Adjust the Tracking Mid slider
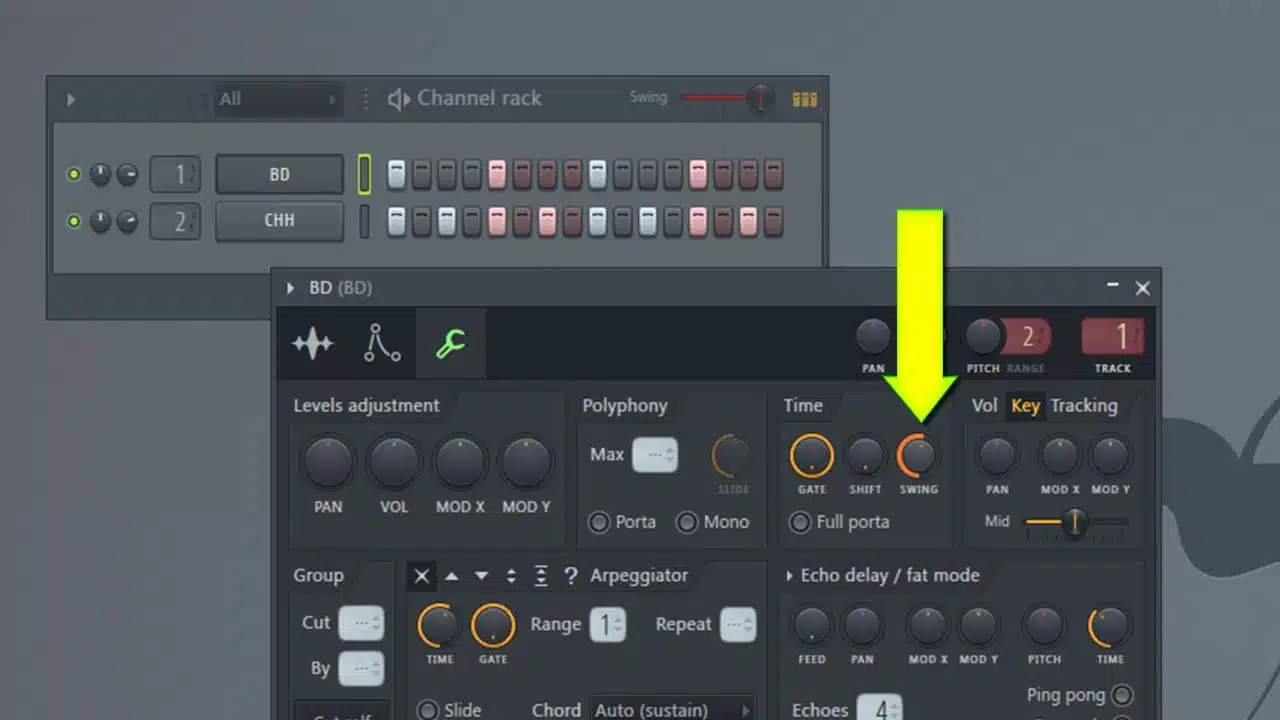The width and height of the screenshot is (1280, 720). (1076, 522)
